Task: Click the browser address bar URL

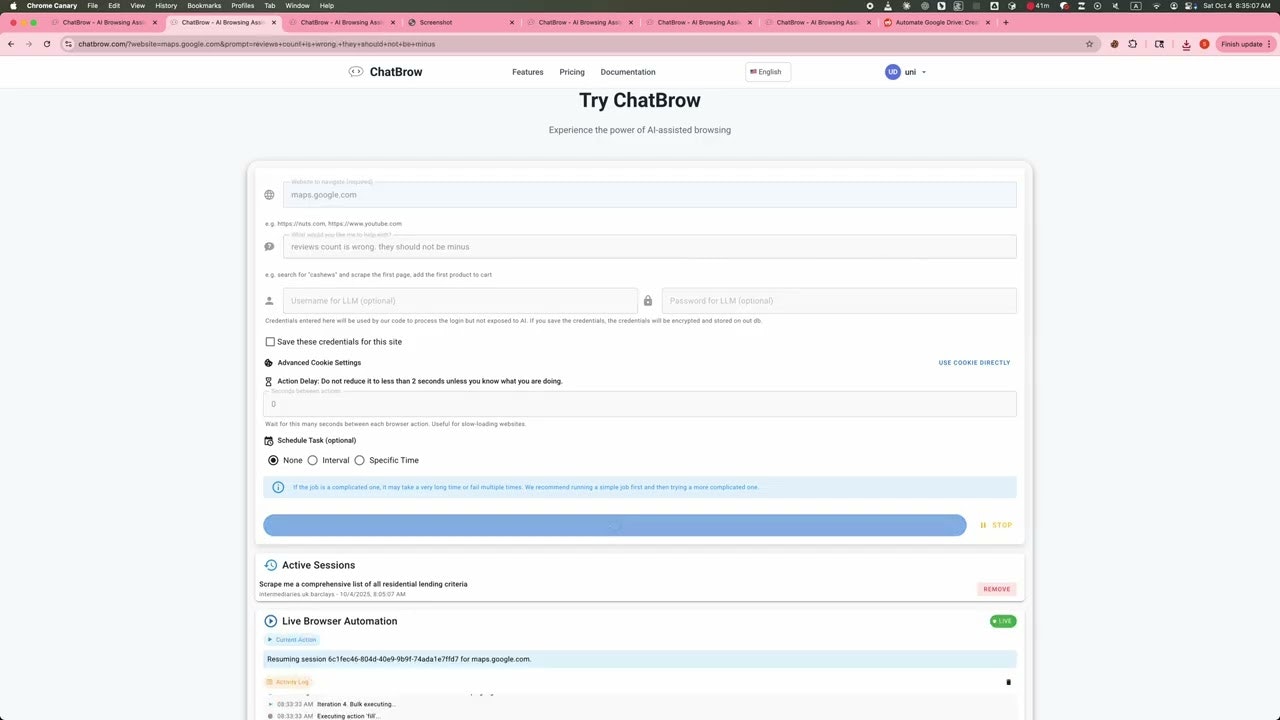Action: coord(257,44)
